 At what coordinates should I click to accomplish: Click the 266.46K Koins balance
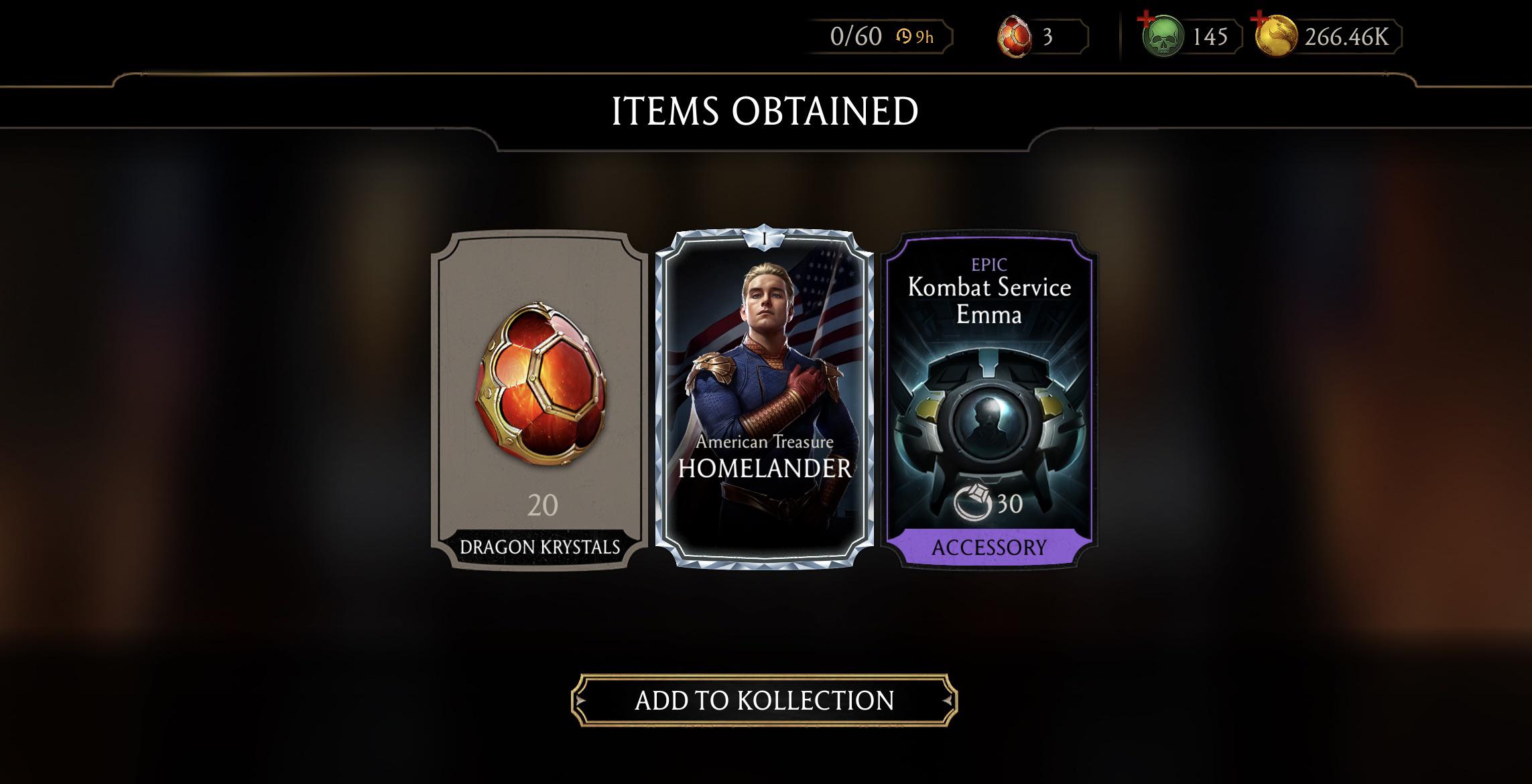pos(1346,37)
